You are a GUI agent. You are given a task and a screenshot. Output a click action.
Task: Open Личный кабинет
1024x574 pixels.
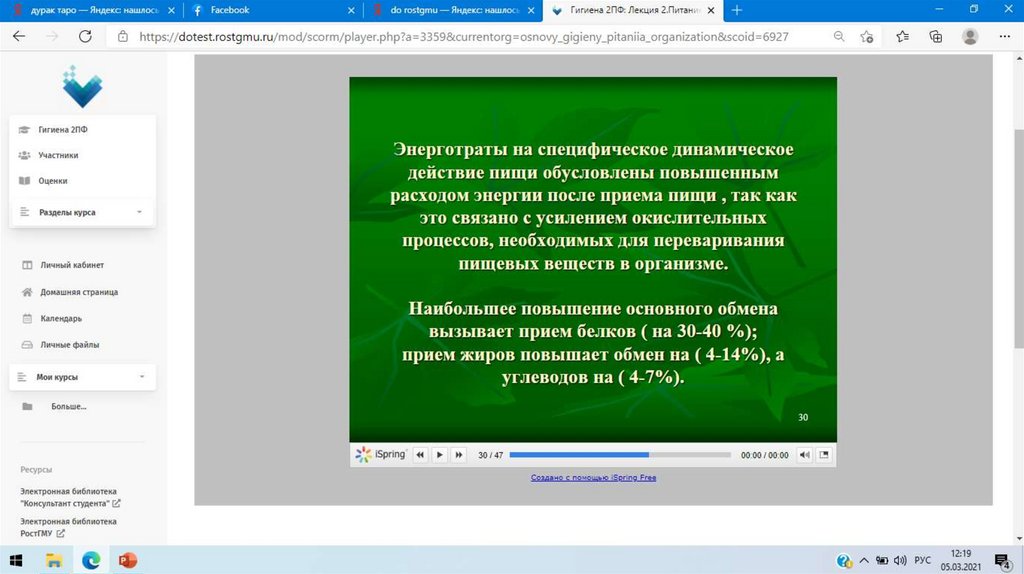pyautogui.click(x=72, y=265)
